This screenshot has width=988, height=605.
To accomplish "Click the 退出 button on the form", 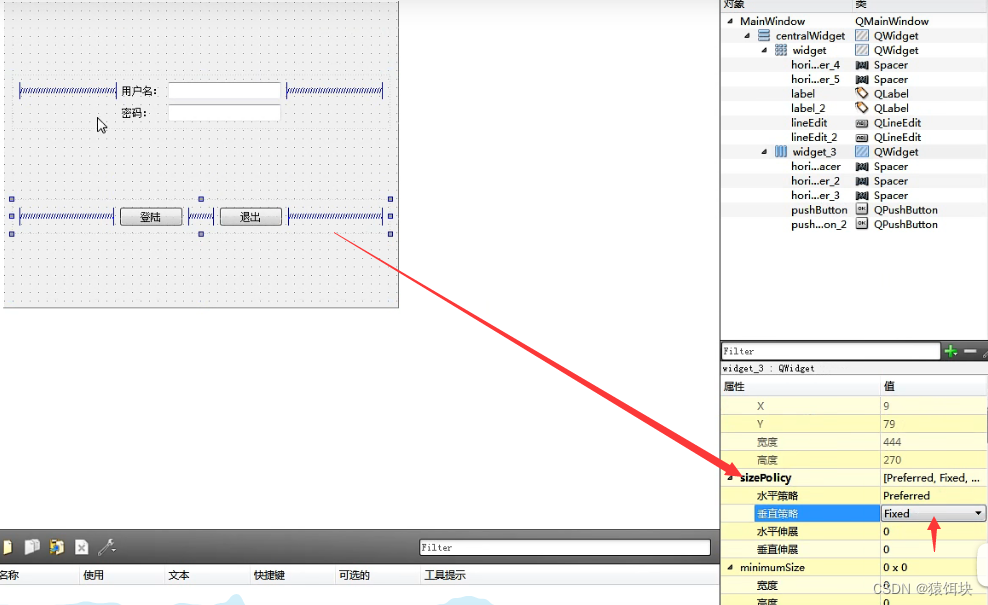I will (250, 217).
